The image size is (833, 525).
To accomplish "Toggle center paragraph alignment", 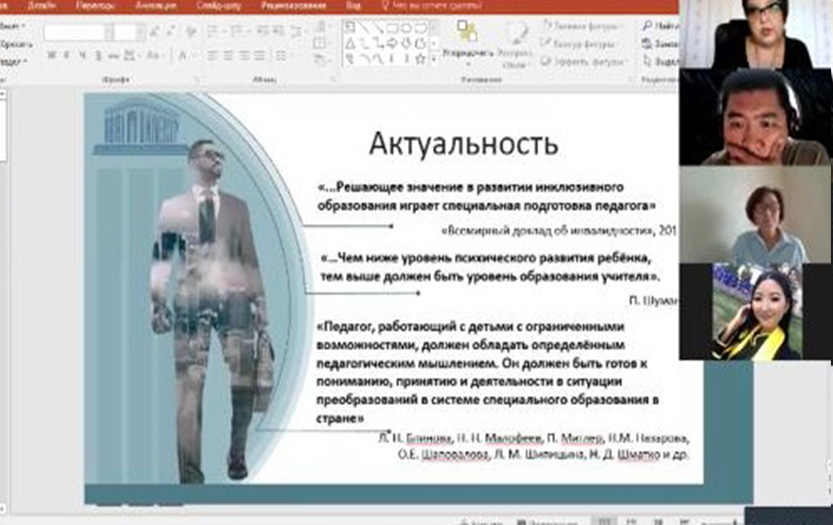I will click(229, 56).
